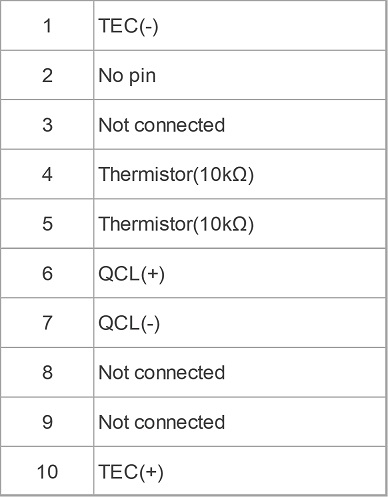The image size is (388, 497).
Task: Select the TEC(-) cell
Action: [x=240, y=26]
